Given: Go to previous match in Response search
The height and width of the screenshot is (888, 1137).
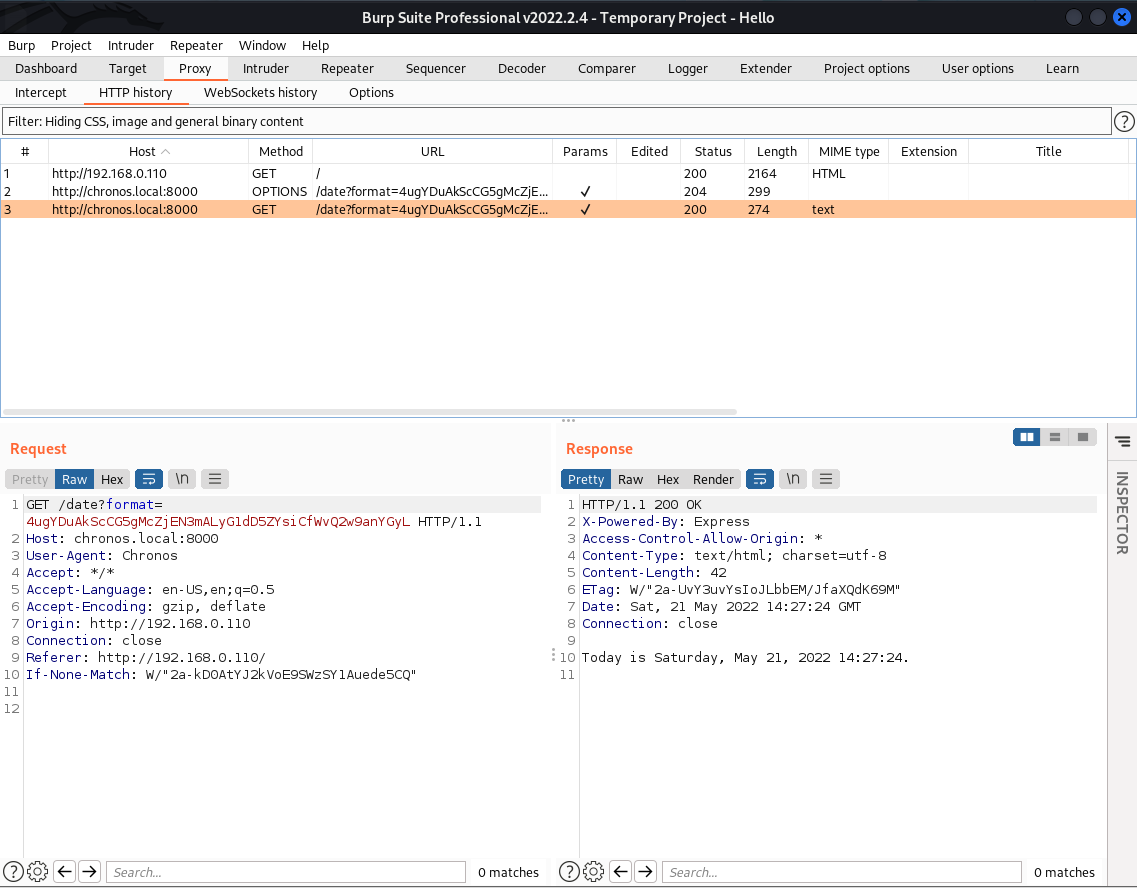Looking at the screenshot, I should (621, 872).
